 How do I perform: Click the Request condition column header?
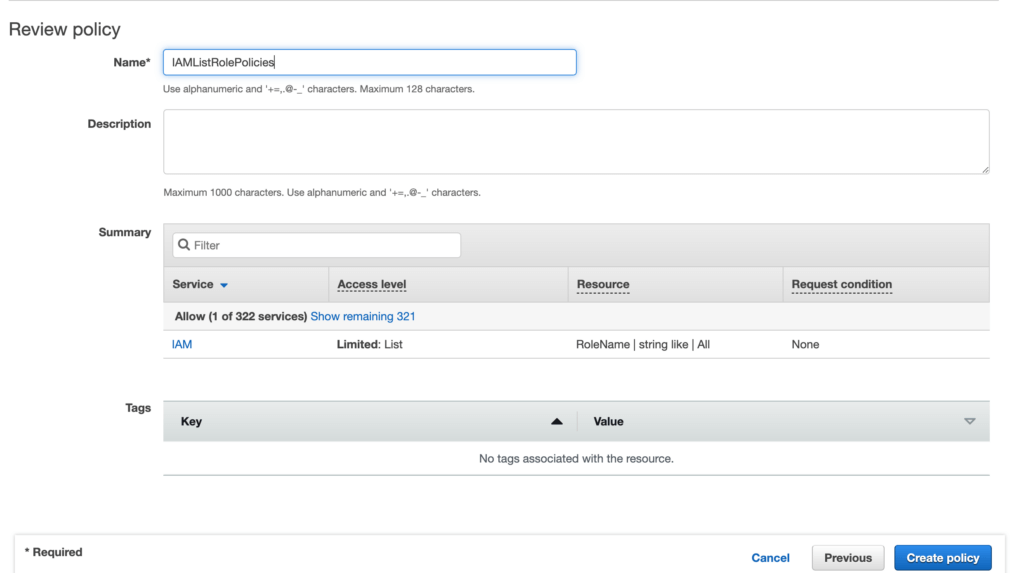point(841,284)
